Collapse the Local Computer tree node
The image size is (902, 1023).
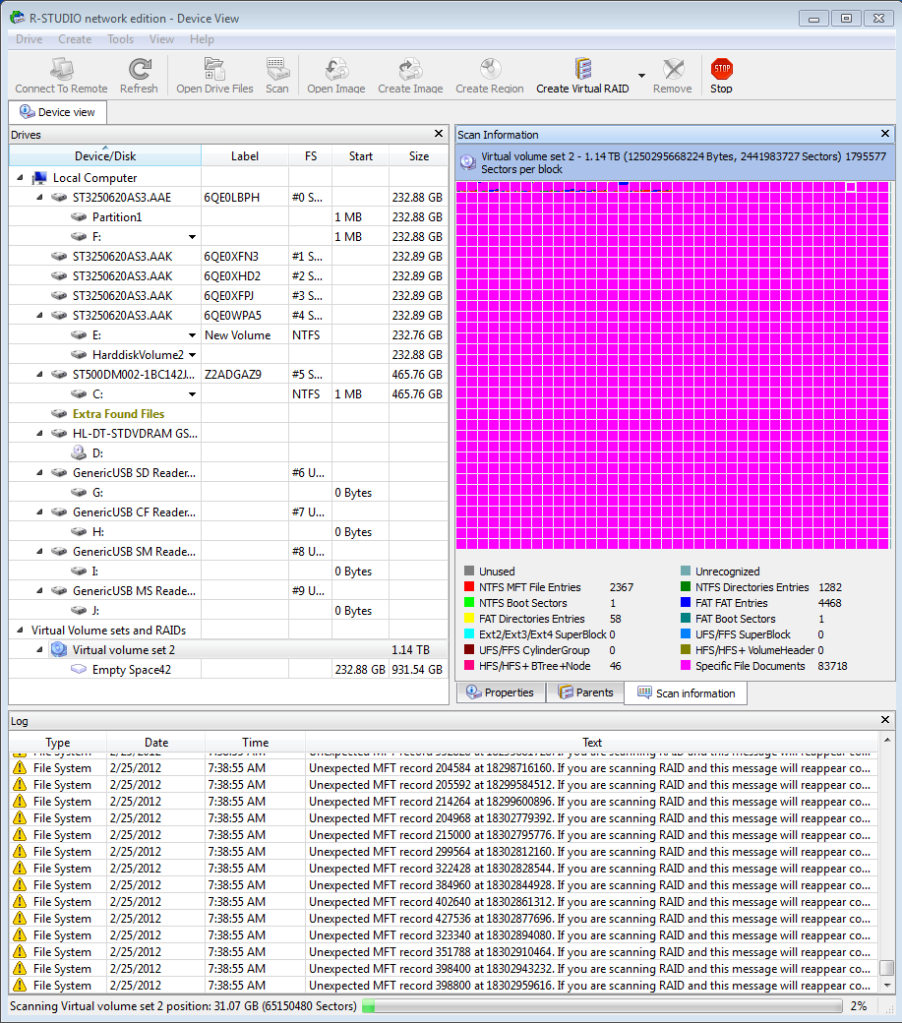(x=20, y=177)
